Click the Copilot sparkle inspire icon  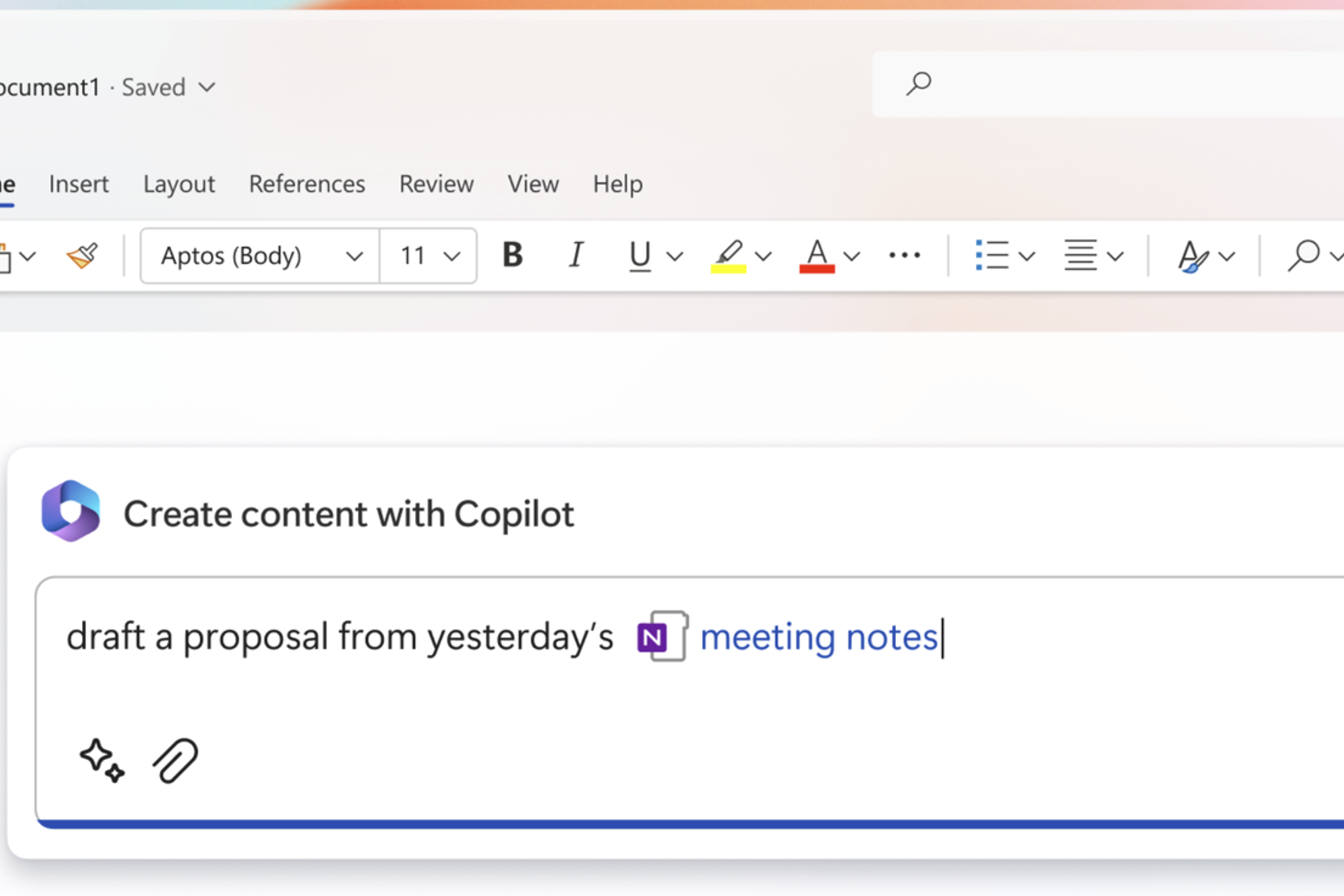pos(102,760)
